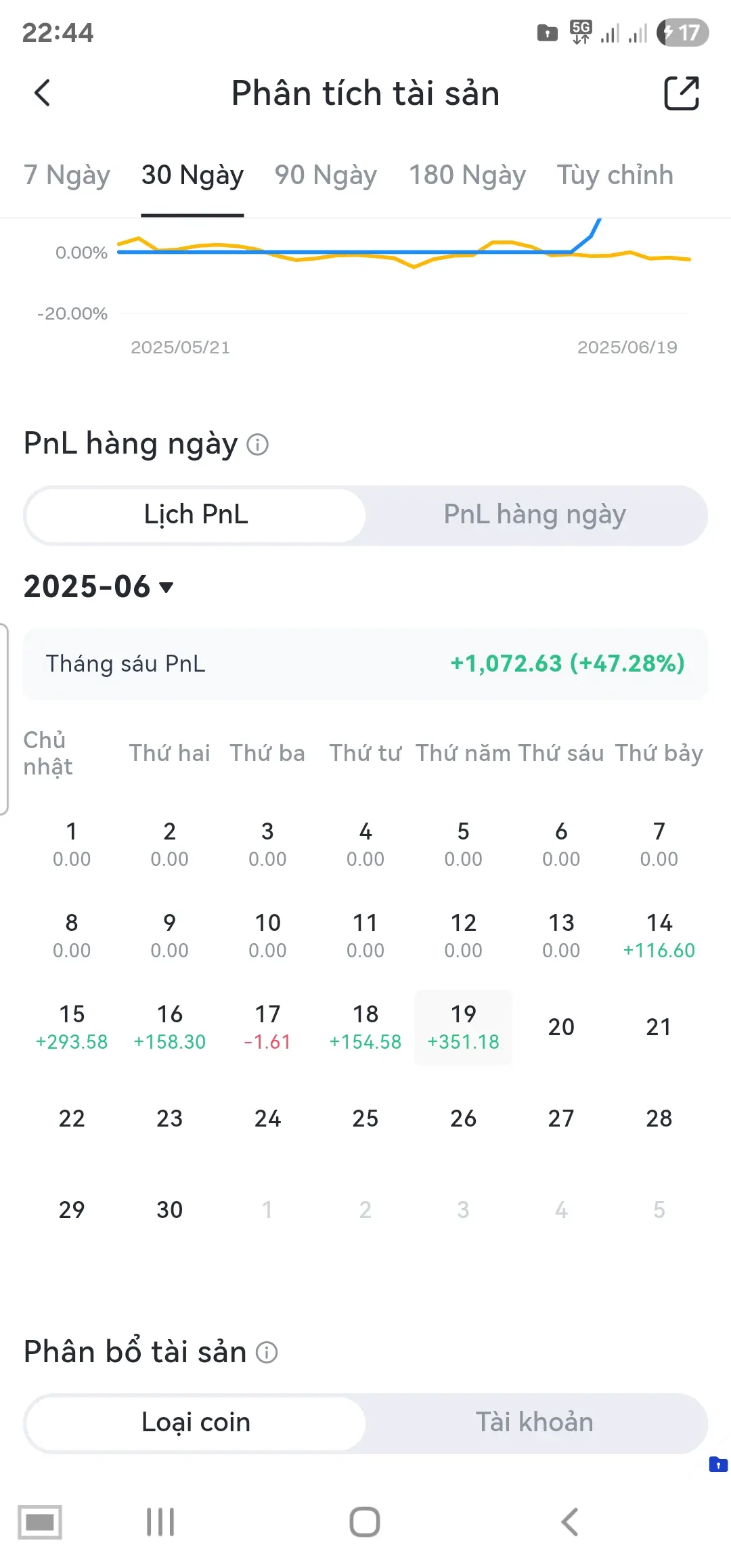Tap the Android home button
The height and width of the screenshot is (1568, 731).
pos(365,1522)
